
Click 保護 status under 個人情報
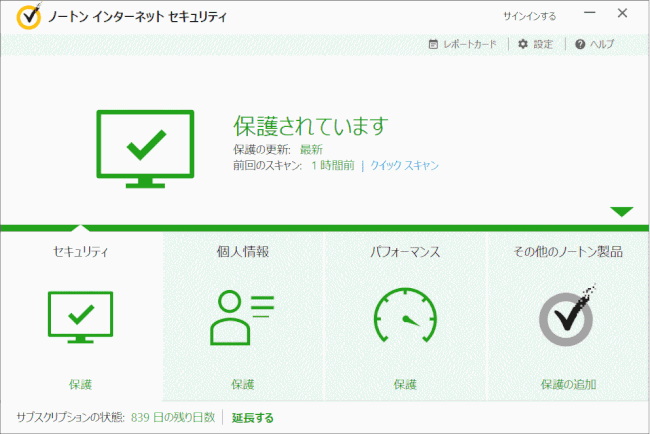point(243,385)
